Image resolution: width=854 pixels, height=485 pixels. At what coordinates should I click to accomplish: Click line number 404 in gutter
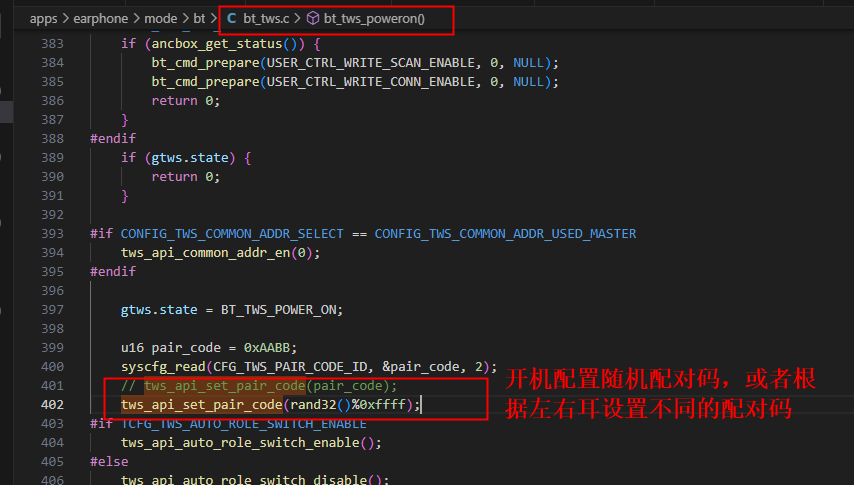pos(52,442)
